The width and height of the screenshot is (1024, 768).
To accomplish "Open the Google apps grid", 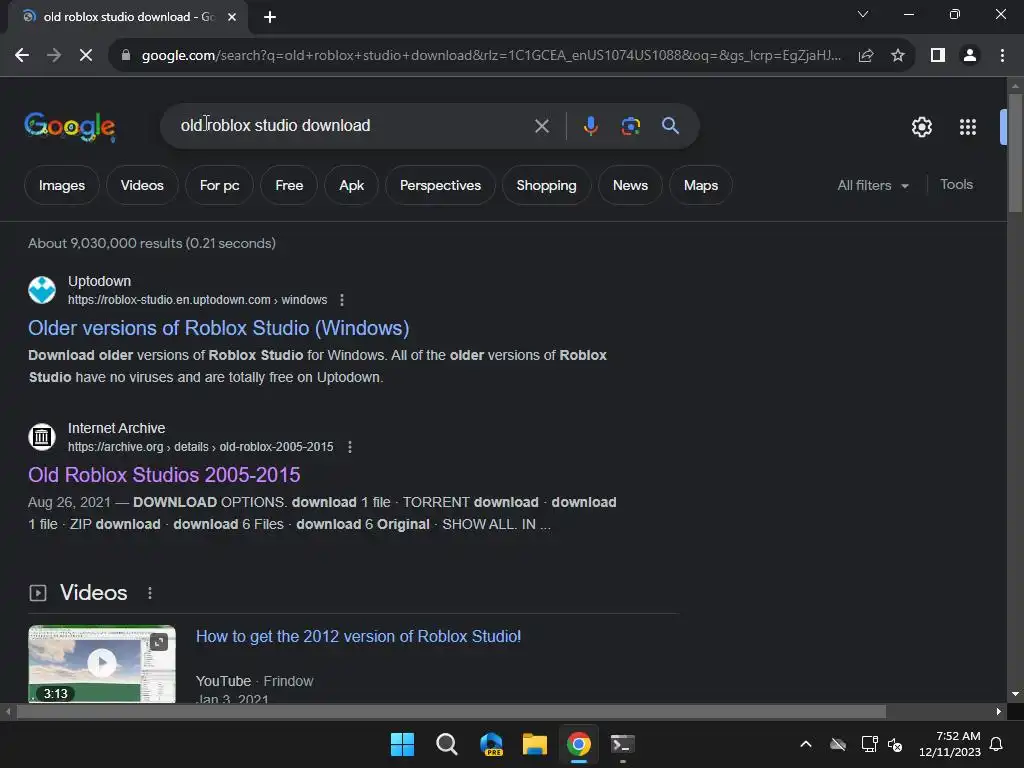I will (968, 127).
